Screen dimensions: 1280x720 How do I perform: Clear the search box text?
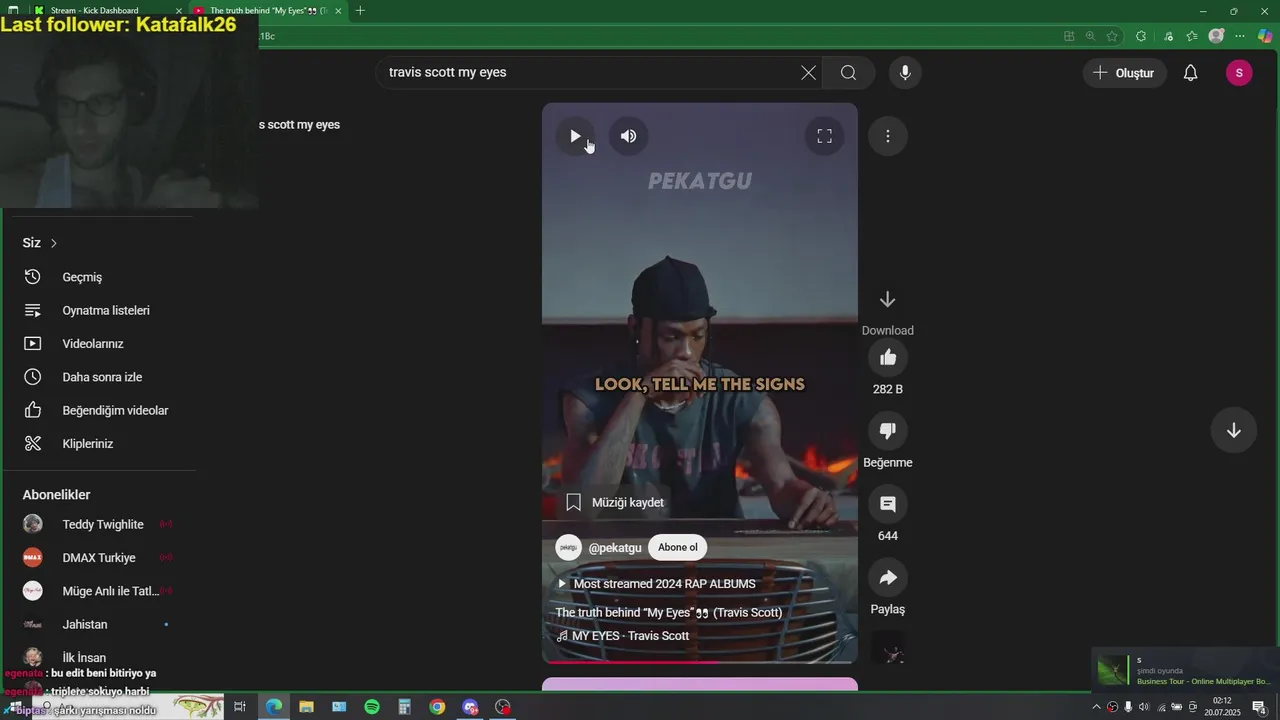[808, 72]
